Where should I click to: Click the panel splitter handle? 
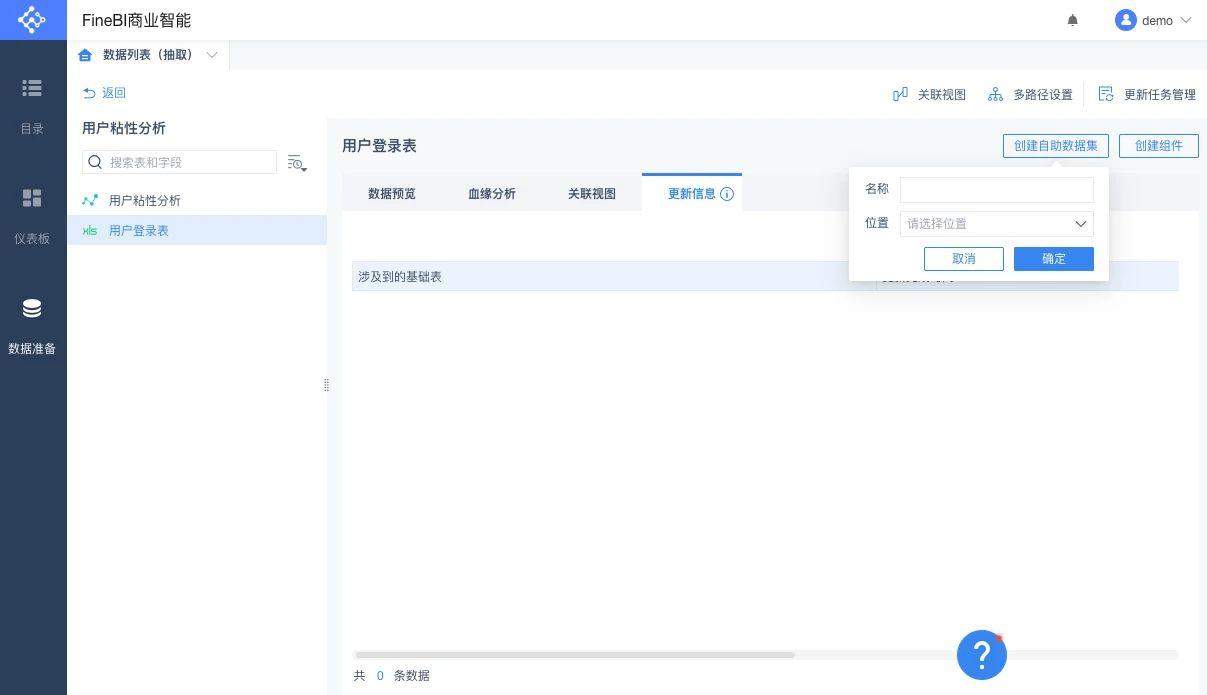click(x=326, y=385)
